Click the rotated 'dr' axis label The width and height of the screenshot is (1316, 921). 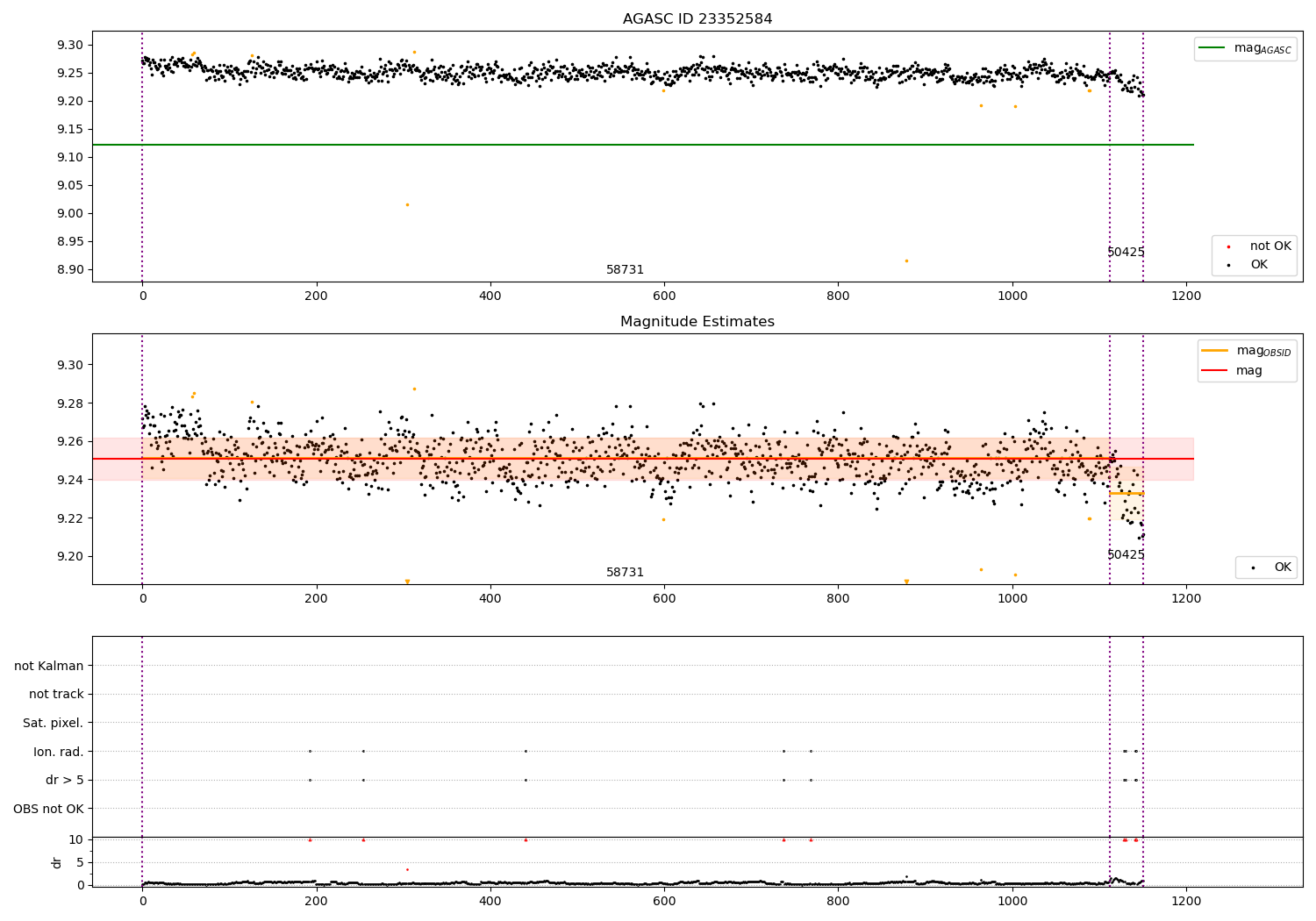point(57,862)
